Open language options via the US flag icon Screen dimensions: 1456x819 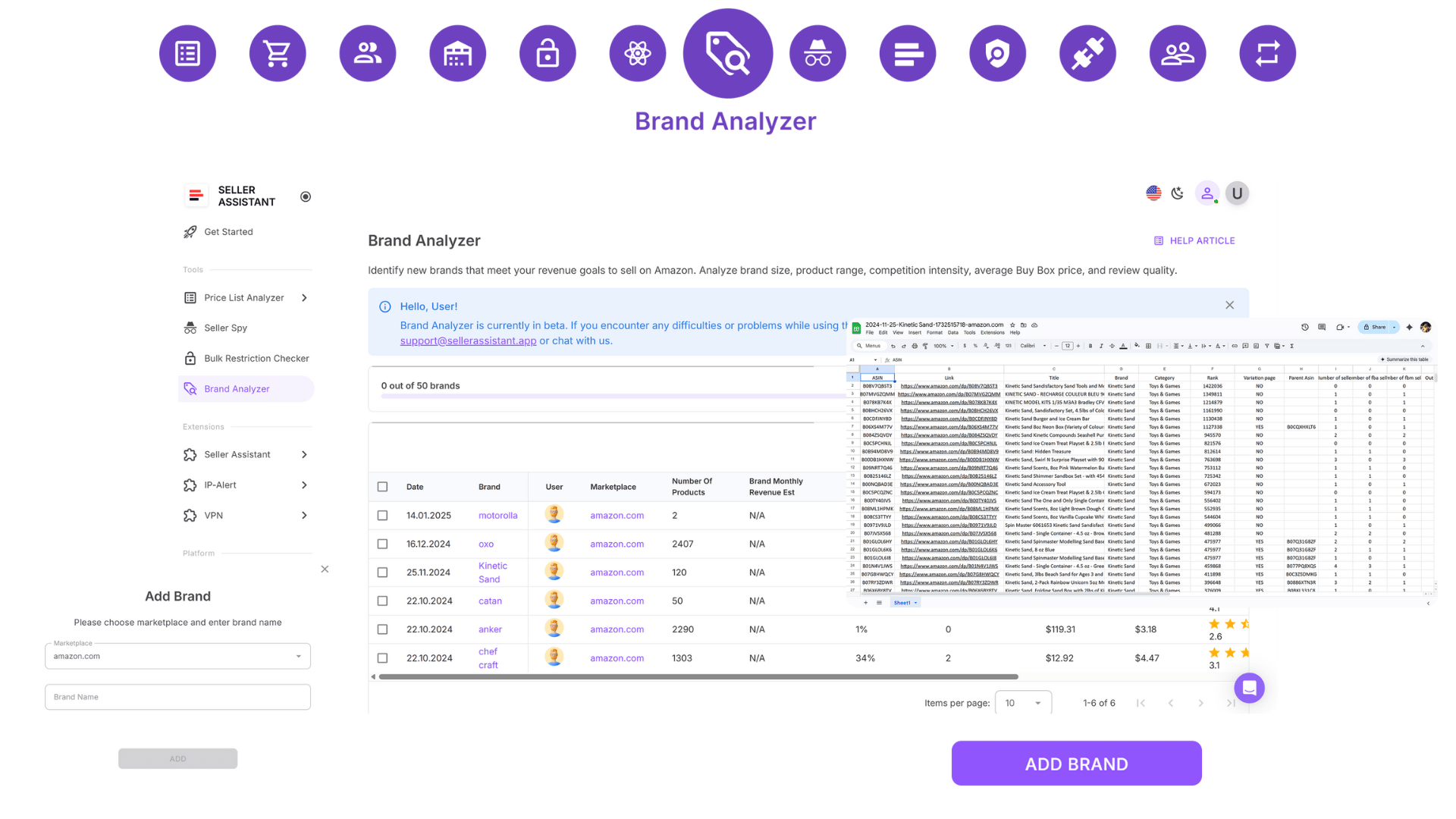click(x=1153, y=193)
